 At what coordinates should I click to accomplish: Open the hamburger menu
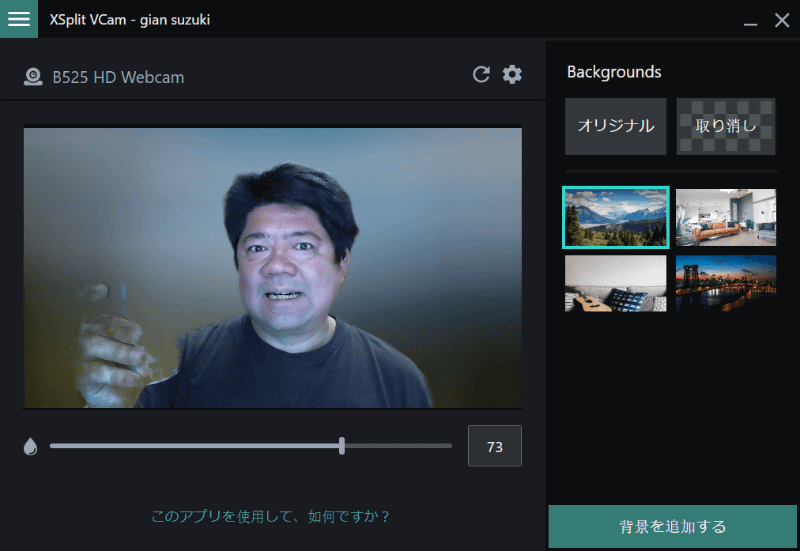click(19, 19)
